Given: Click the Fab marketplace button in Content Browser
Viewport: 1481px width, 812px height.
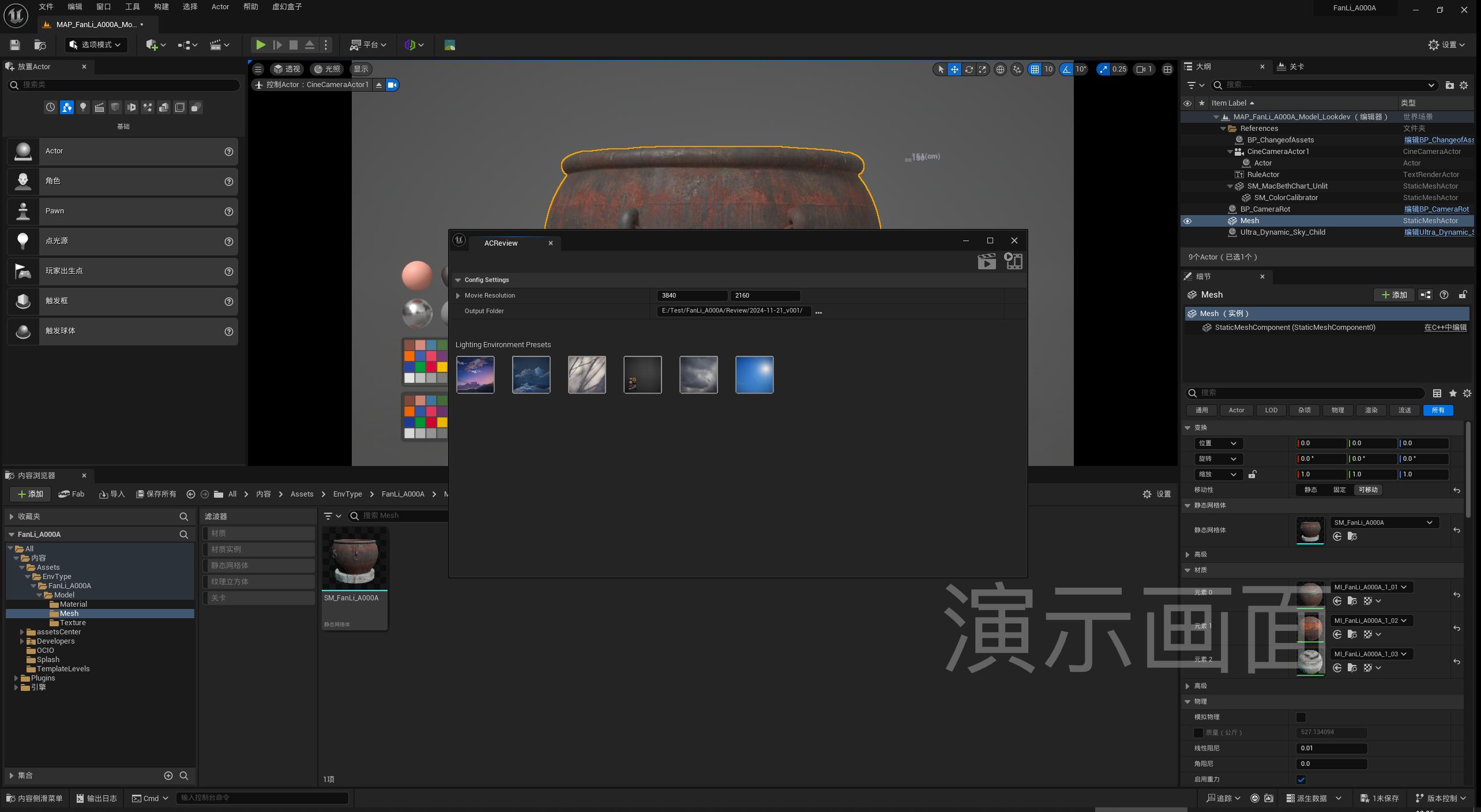Looking at the screenshot, I should click(x=72, y=494).
